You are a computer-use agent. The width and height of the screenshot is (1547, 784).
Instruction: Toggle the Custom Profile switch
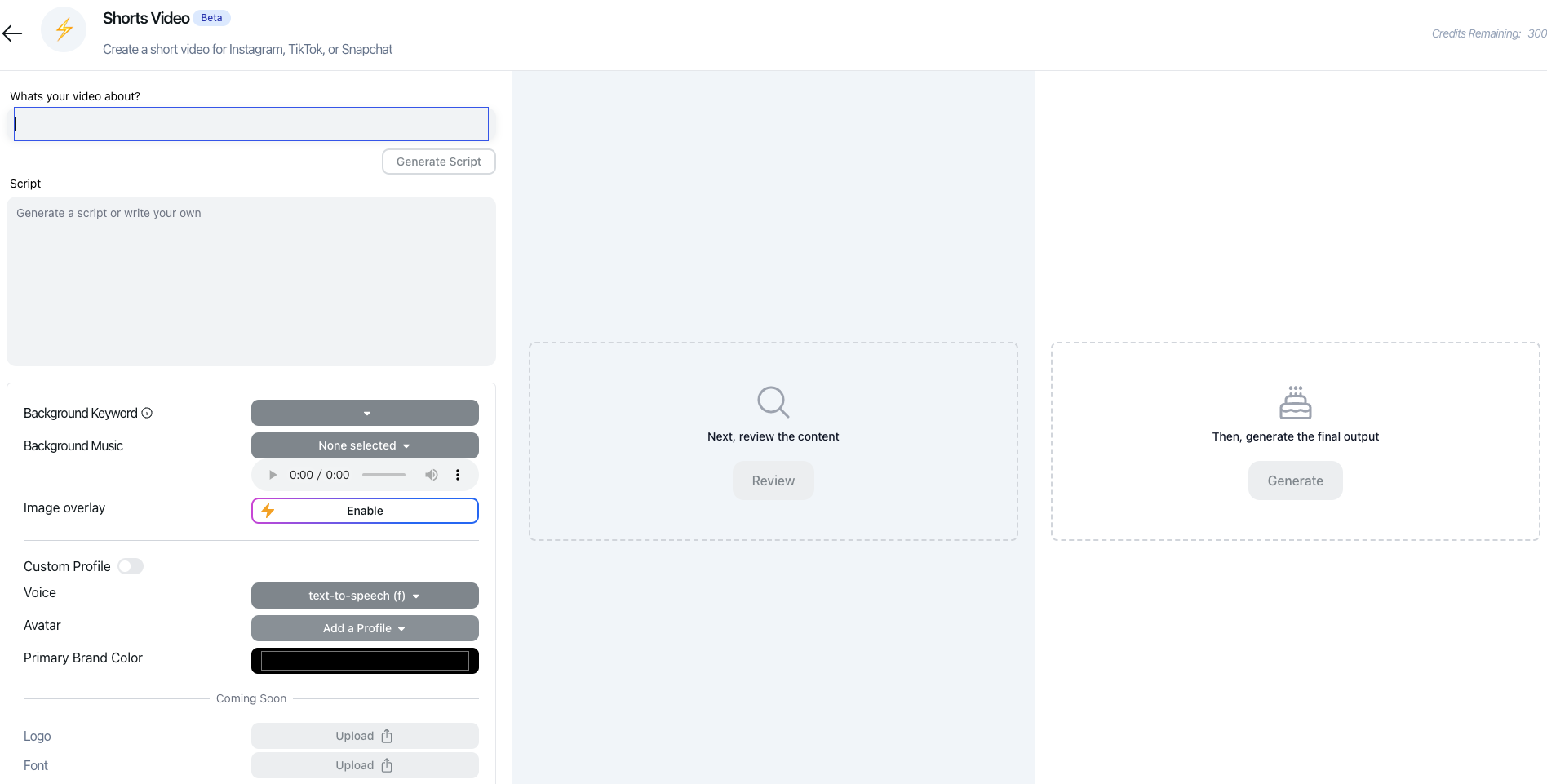(x=131, y=566)
